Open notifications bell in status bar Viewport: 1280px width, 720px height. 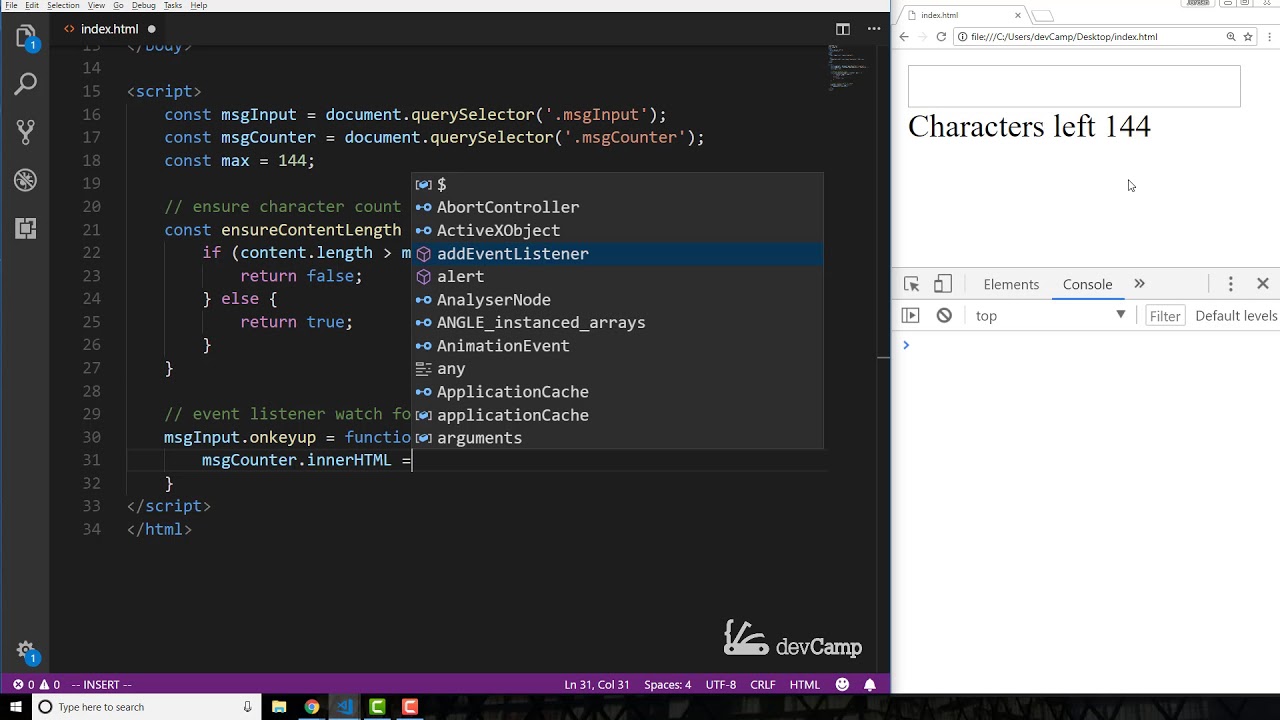(870, 685)
